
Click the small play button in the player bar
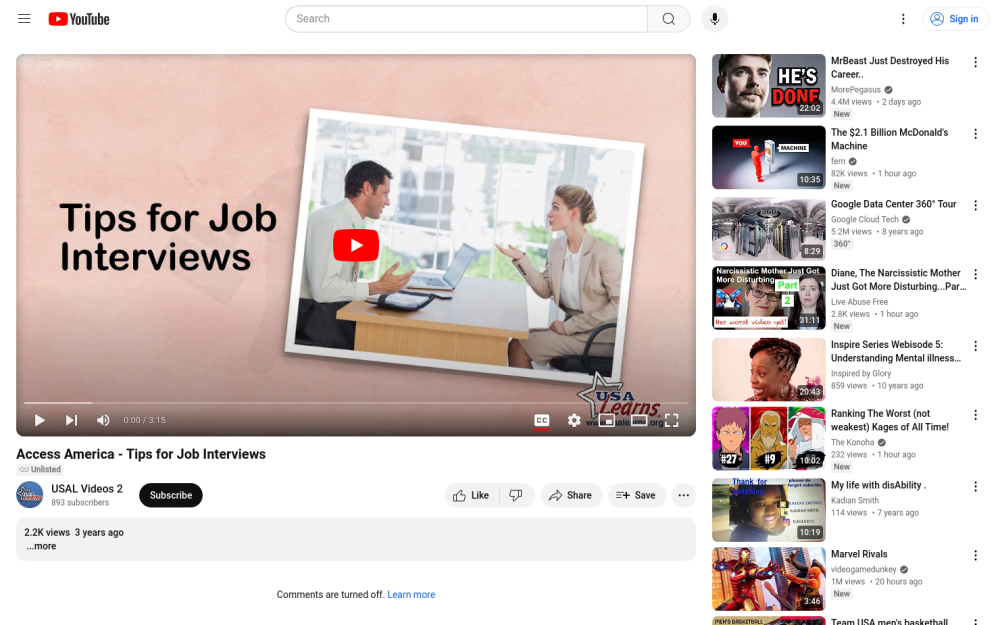coord(40,420)
